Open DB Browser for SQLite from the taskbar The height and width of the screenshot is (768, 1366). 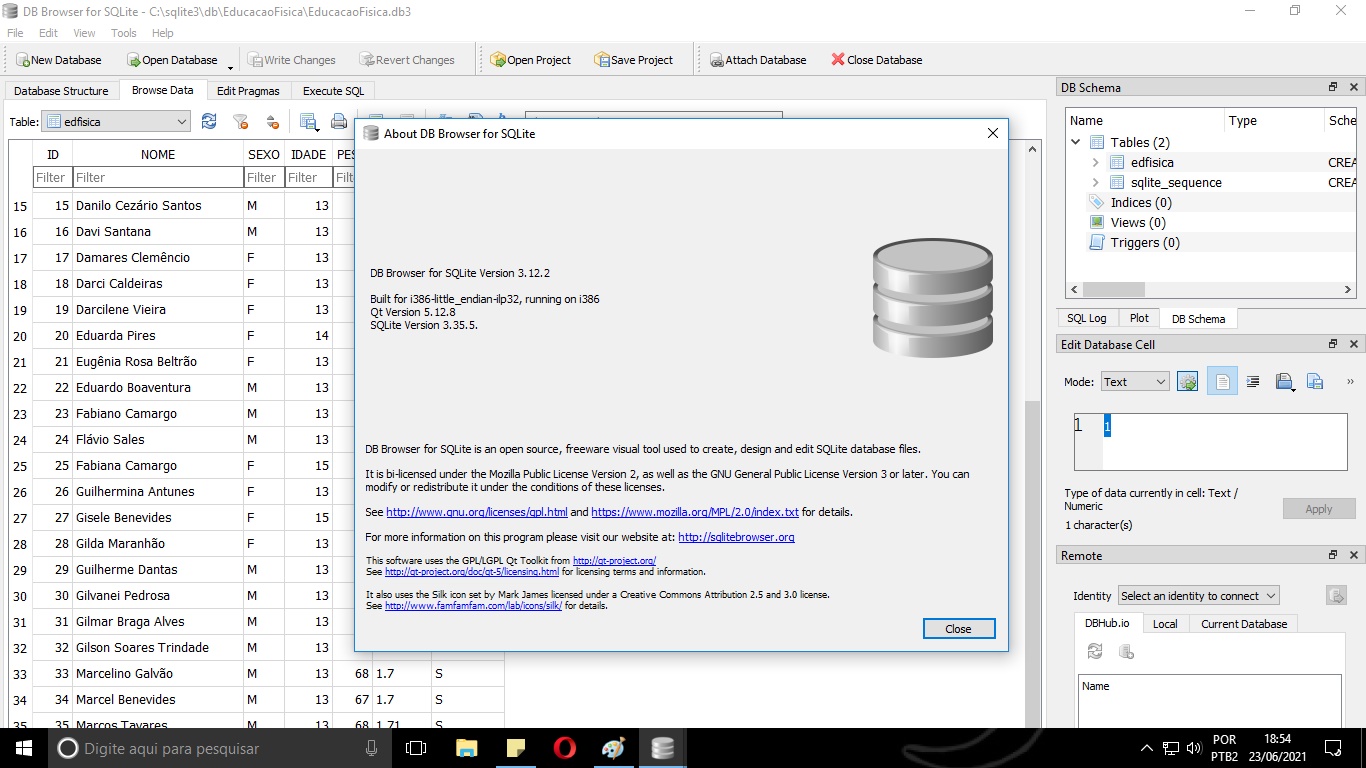[x=661, y=747]
